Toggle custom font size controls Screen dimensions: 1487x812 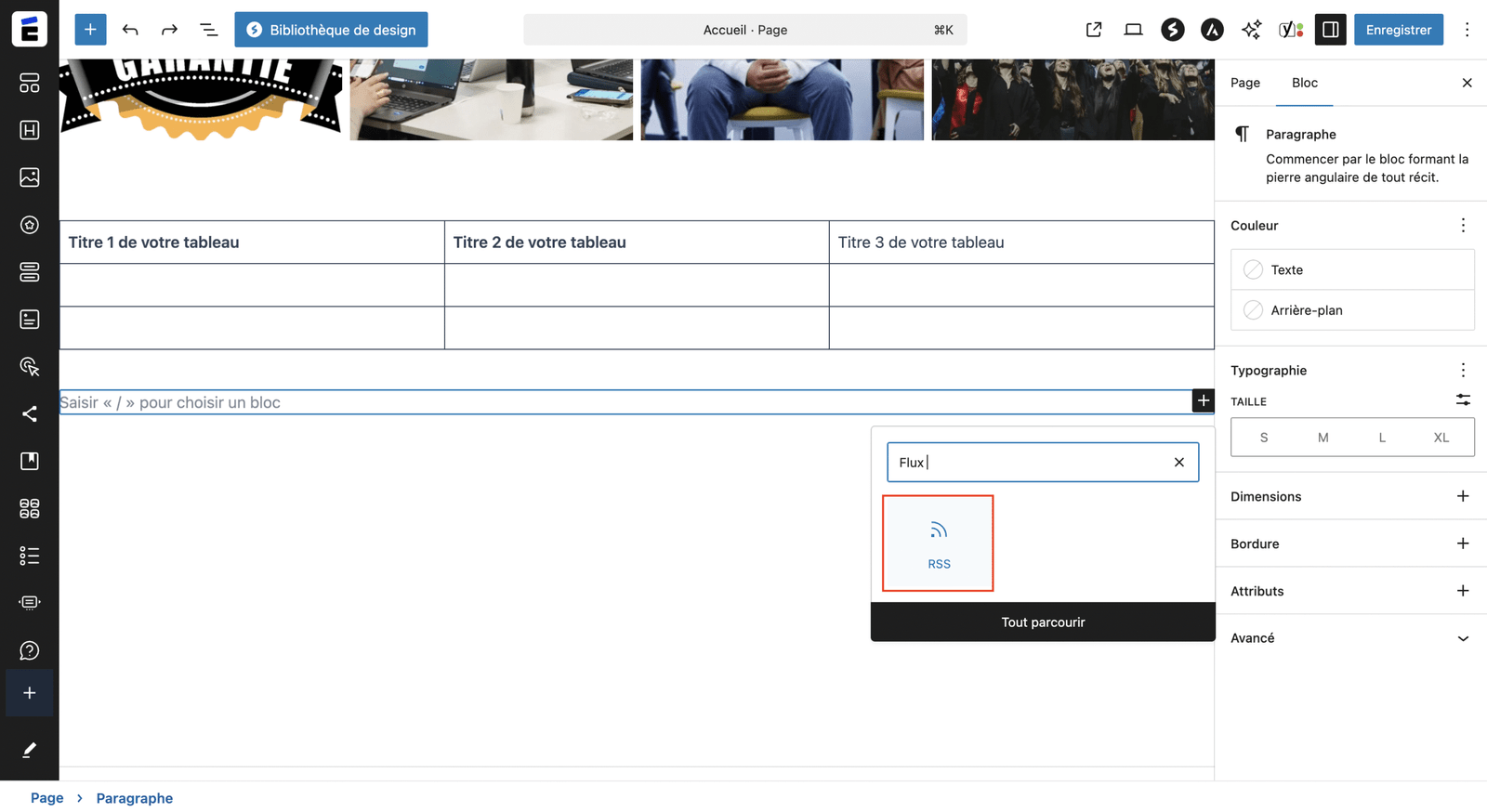[x=1462, y=400]
